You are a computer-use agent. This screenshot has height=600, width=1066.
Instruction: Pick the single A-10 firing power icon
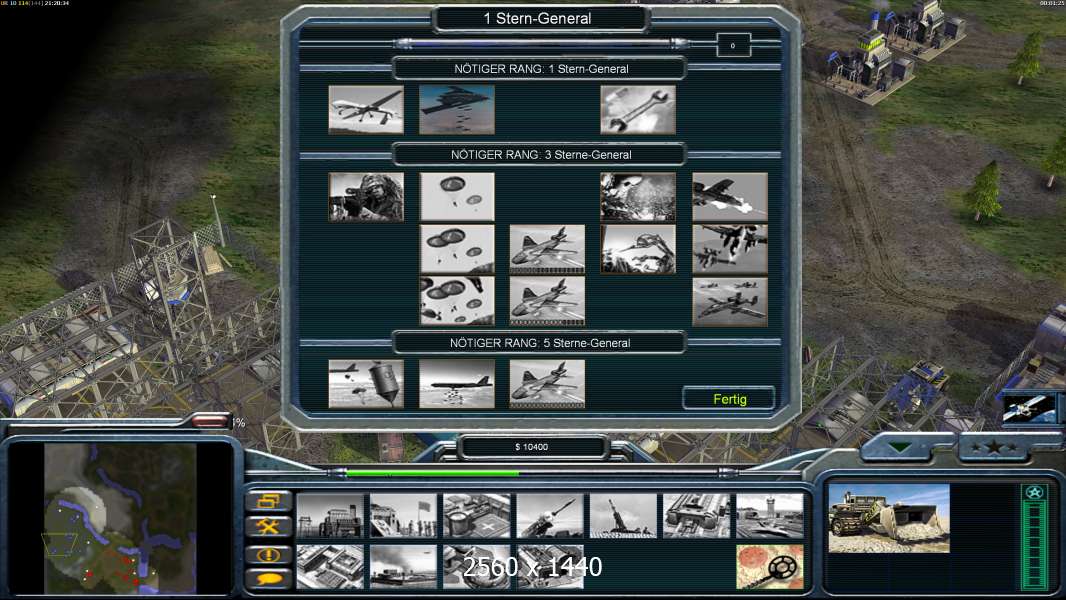point(730,197)
